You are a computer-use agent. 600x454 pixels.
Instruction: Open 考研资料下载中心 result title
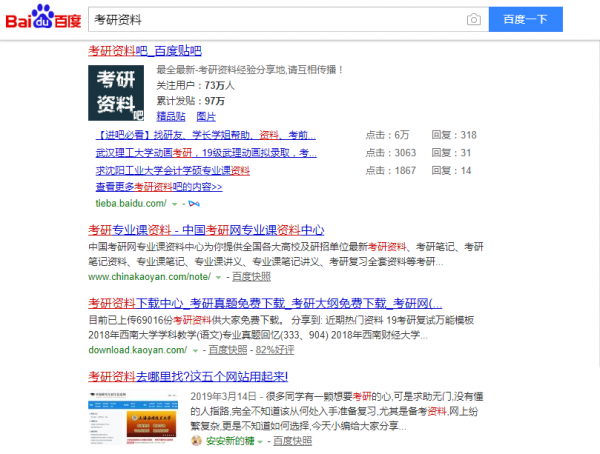(x=265, y=303)
